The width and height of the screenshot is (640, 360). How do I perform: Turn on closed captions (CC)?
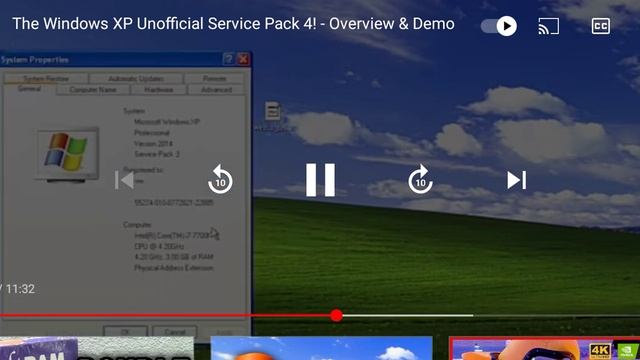(601, 26)
